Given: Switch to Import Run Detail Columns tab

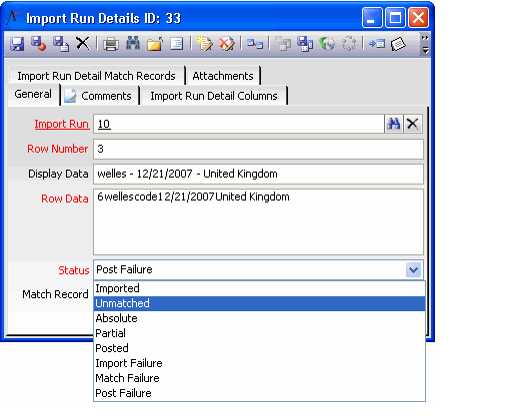Looking at the screenshot, I should (214, 96).
